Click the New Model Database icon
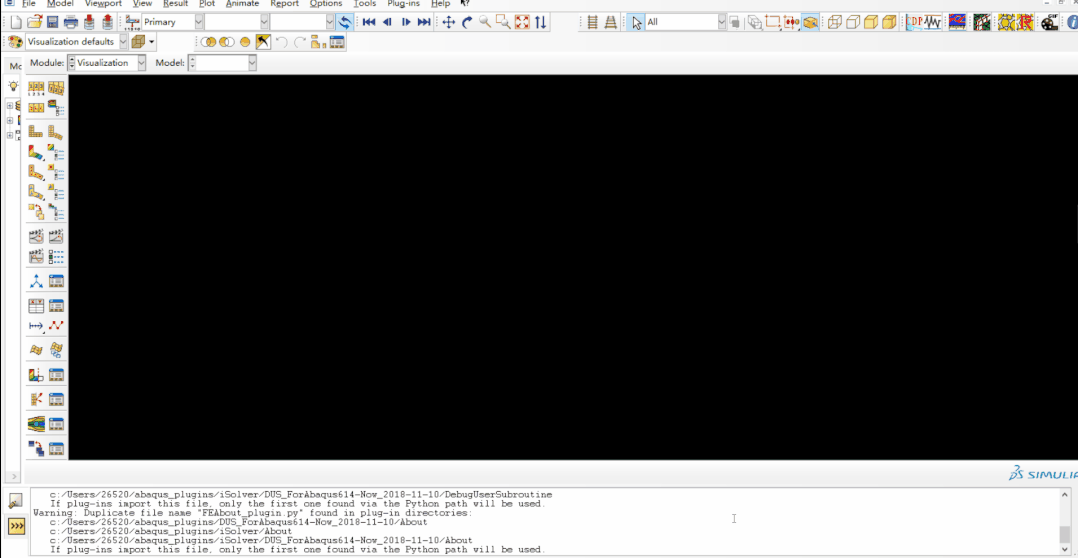Screen dimensions: 1078x558 point(16,22)
